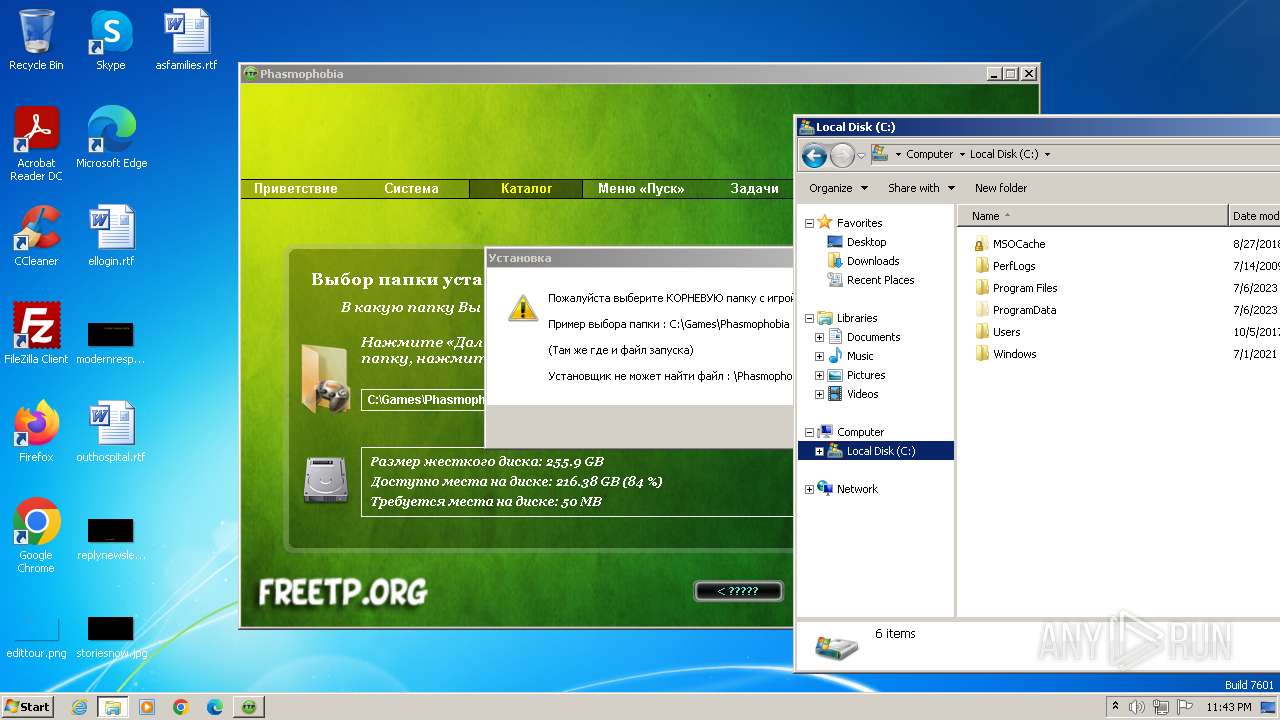
Task: Click the volume icon in system tray
Action: [1136, 707]
